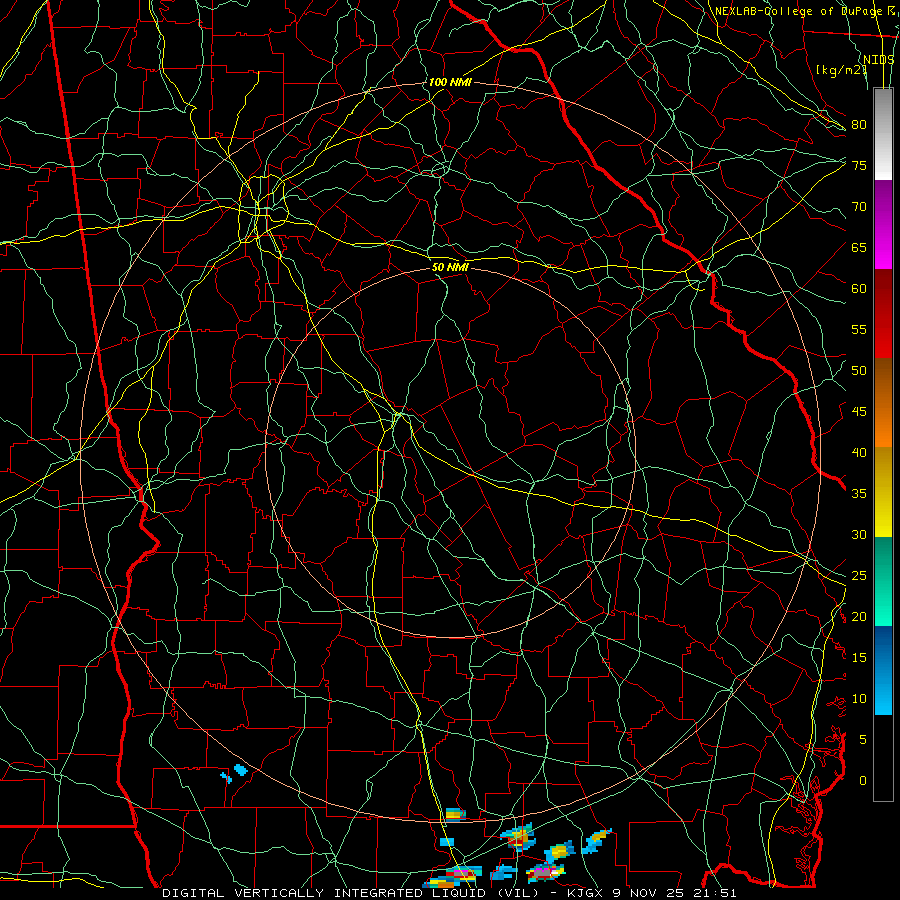Select the 15 value on the VIL scale

point(859,658)
